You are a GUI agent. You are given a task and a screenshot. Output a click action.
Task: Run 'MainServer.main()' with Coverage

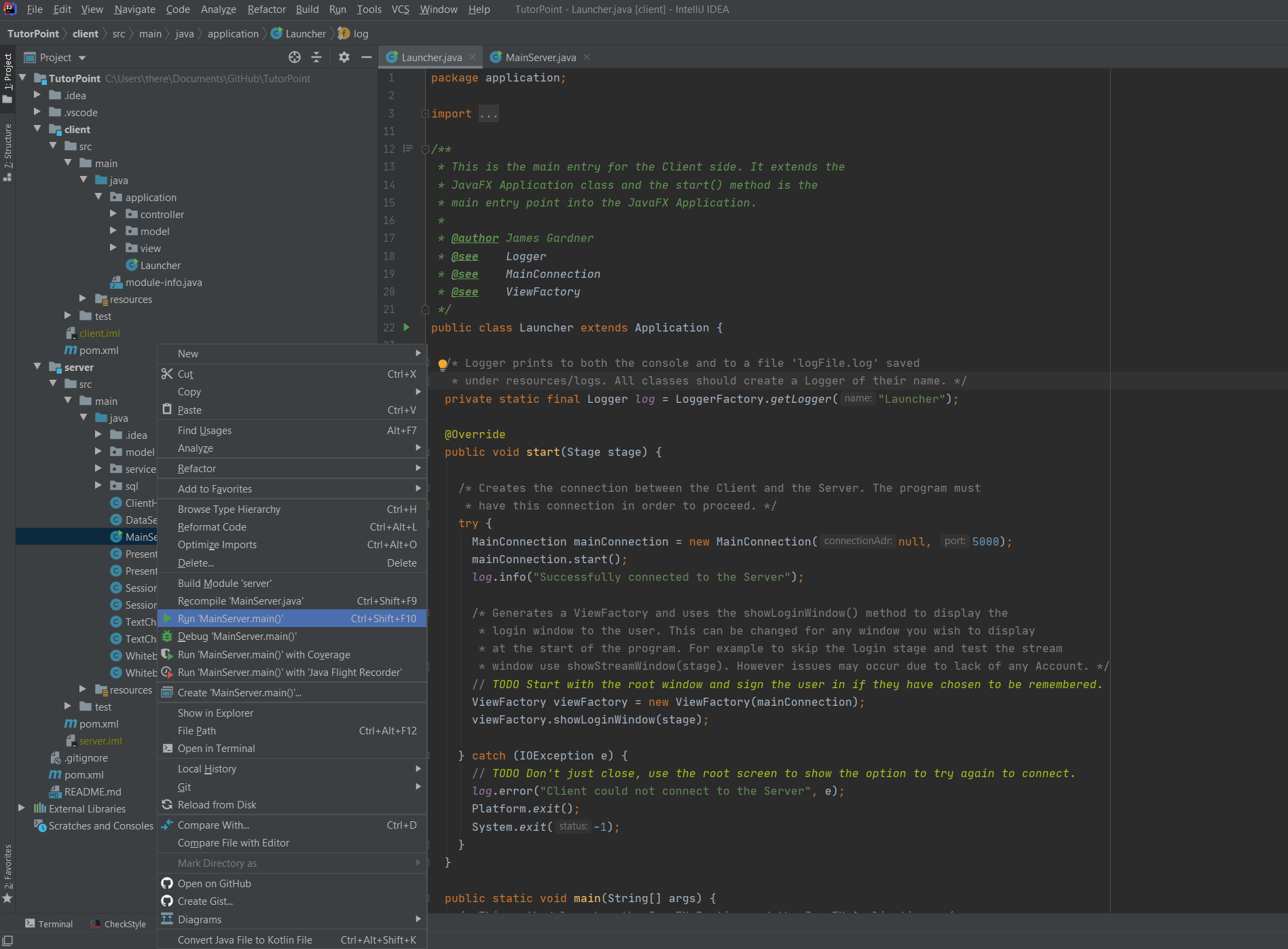click(292, 654)
